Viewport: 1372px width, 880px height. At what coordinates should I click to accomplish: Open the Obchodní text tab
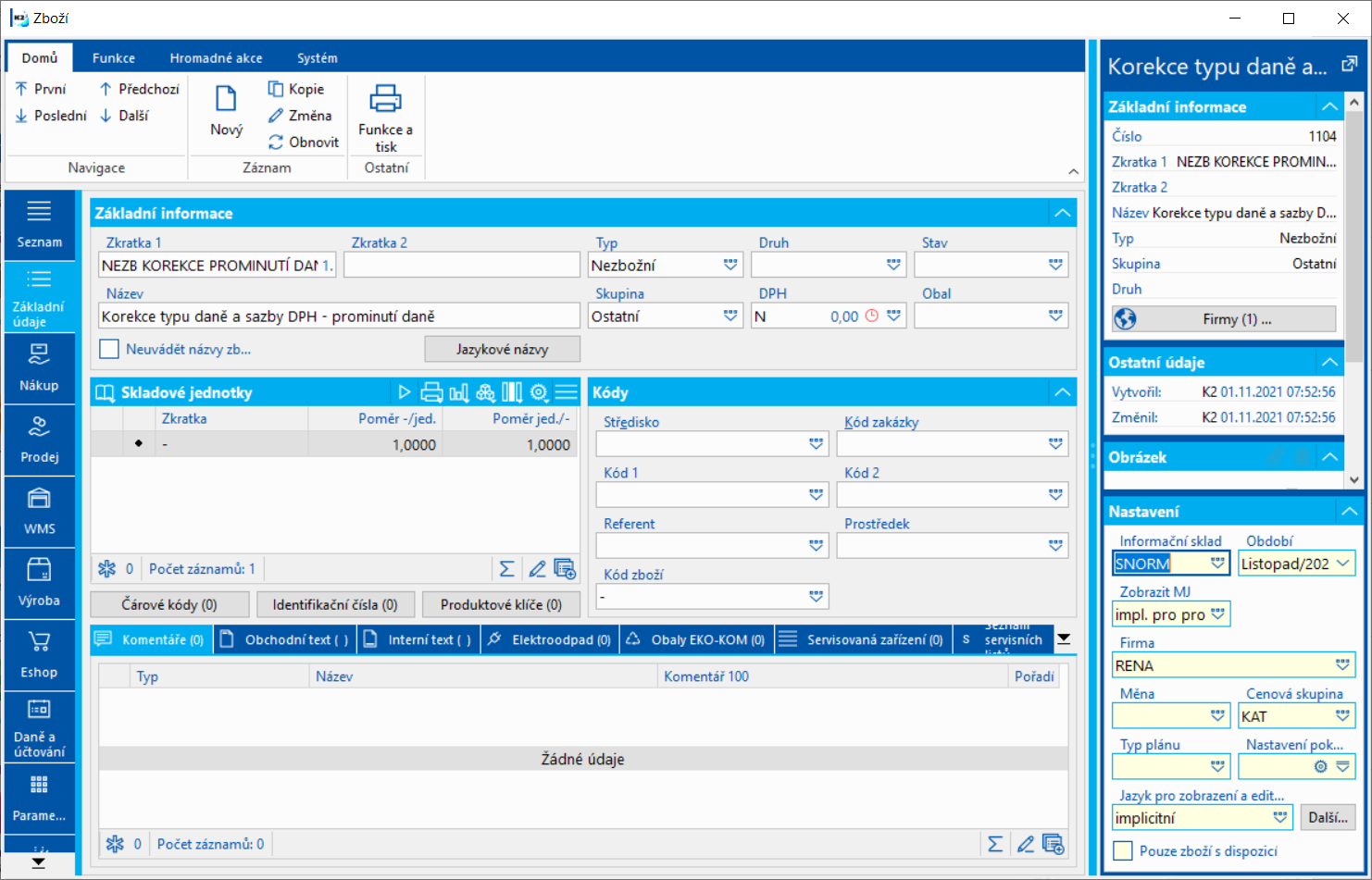(287, 639)
